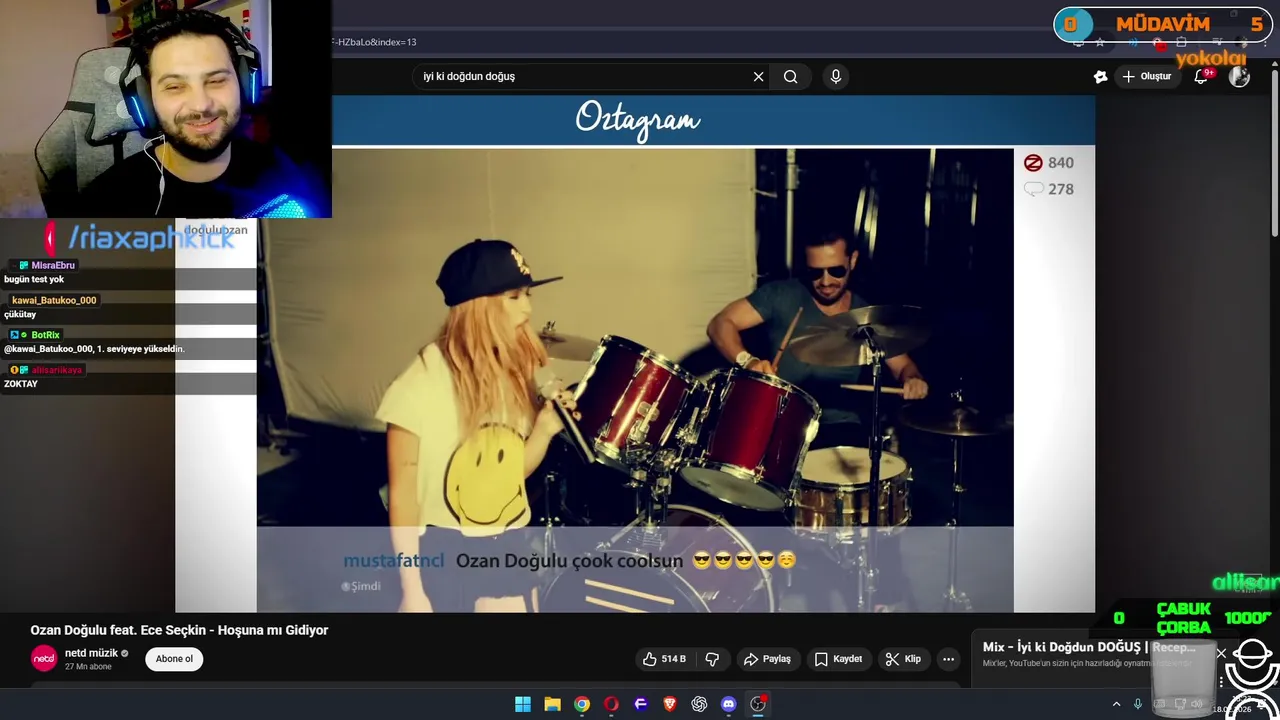This screenshot has height=720, width=1280.
Task: Open the netd müzik channel link
Action: pos(91,653)
